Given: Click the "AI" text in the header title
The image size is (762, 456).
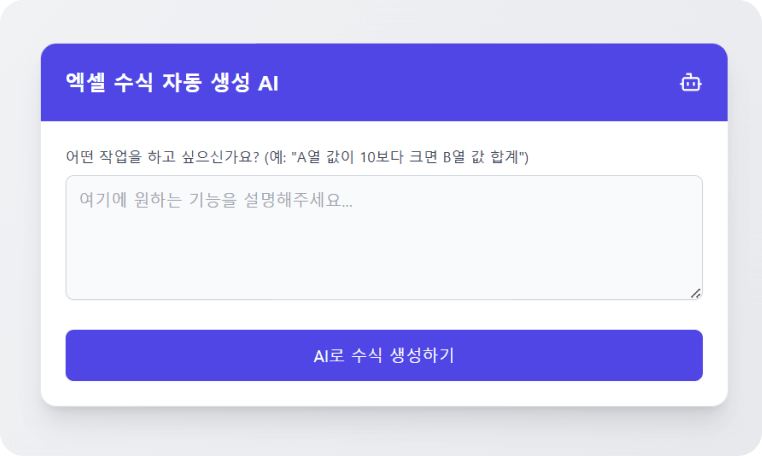Looking at the screenshot, I should point(268,84).
